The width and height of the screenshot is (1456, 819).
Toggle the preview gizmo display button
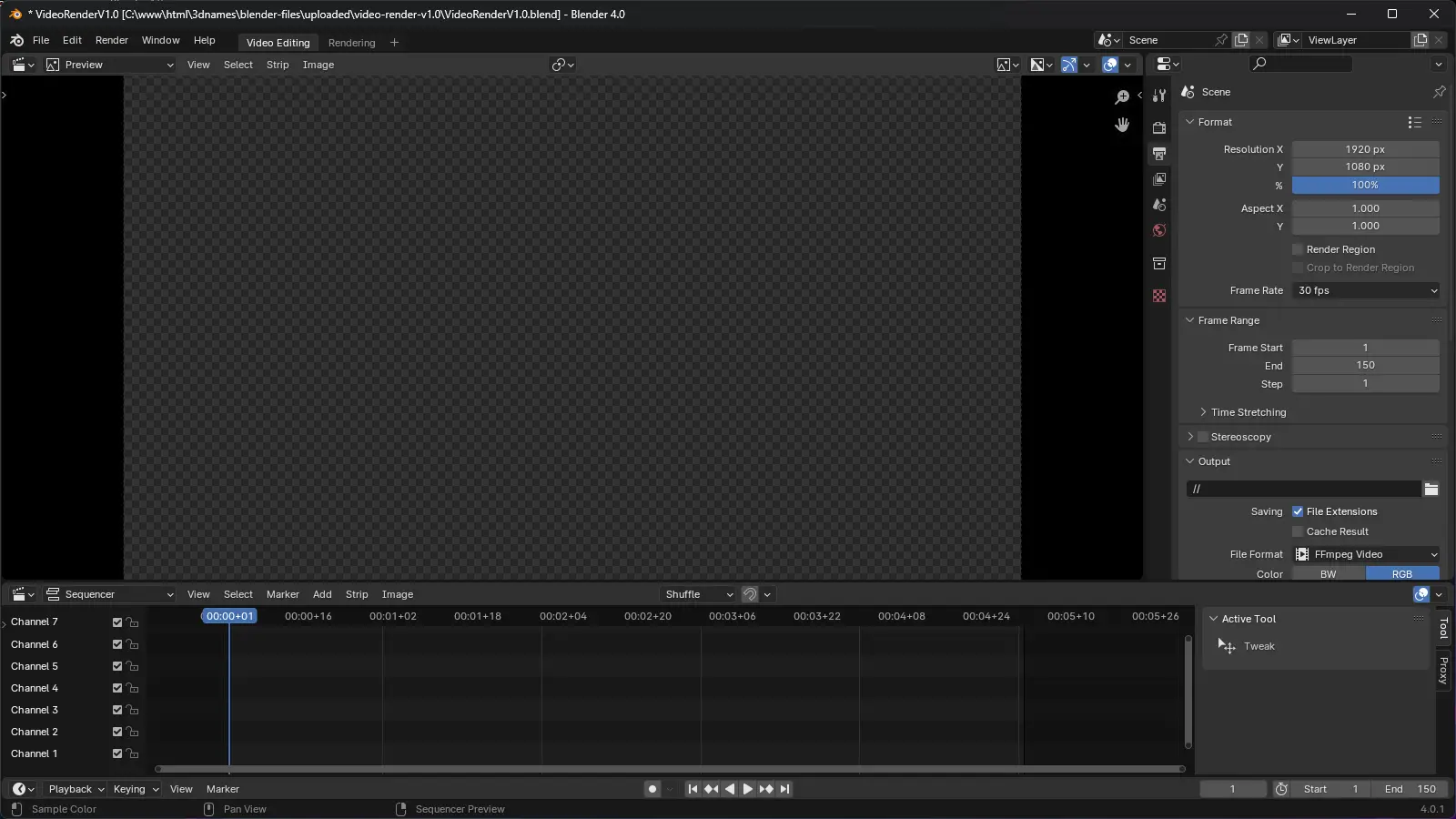pos(1069,65)
